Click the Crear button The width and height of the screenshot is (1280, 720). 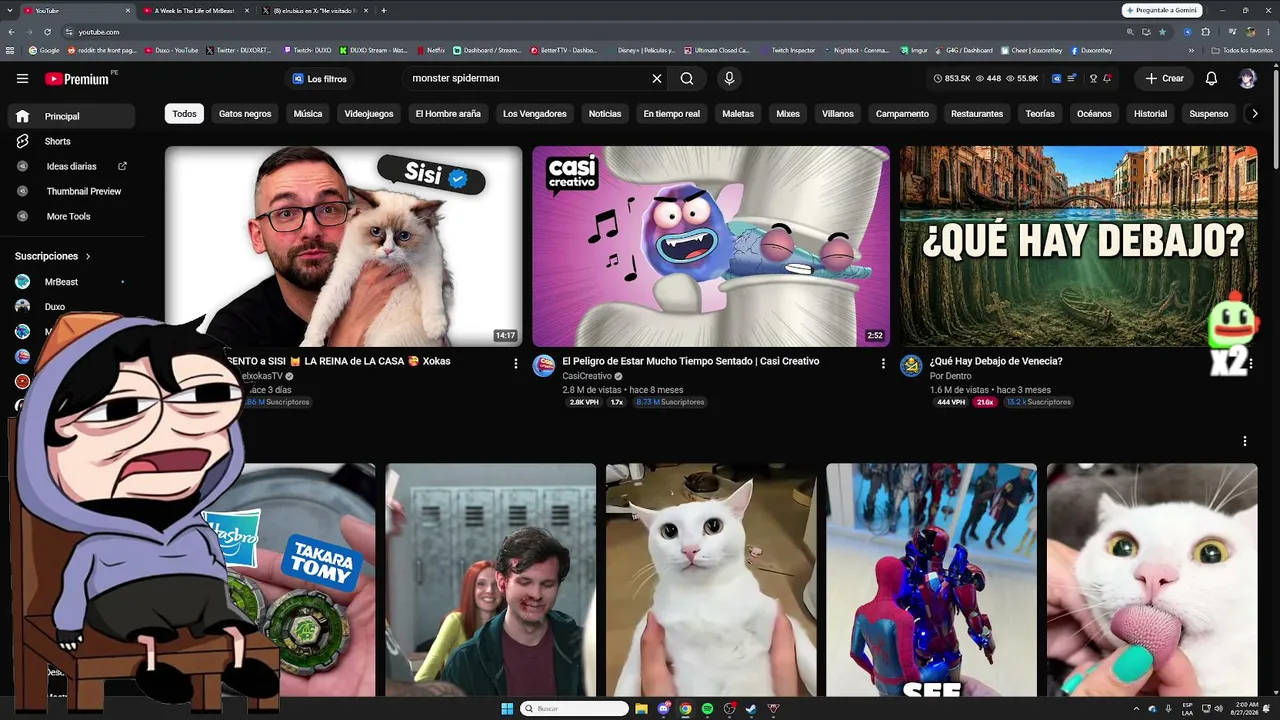click(x=1165, y=78)
